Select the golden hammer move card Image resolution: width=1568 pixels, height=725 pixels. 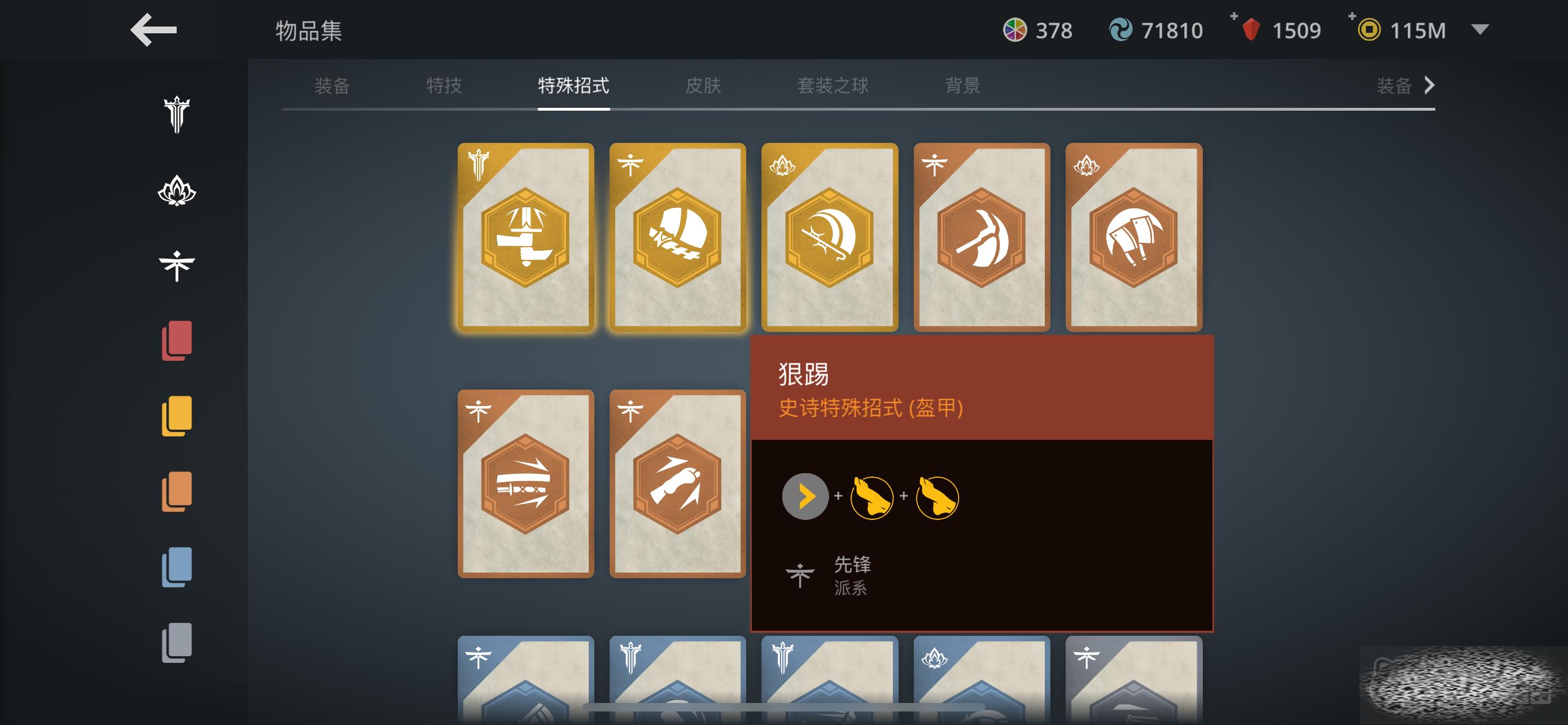[x=525, y=237]
